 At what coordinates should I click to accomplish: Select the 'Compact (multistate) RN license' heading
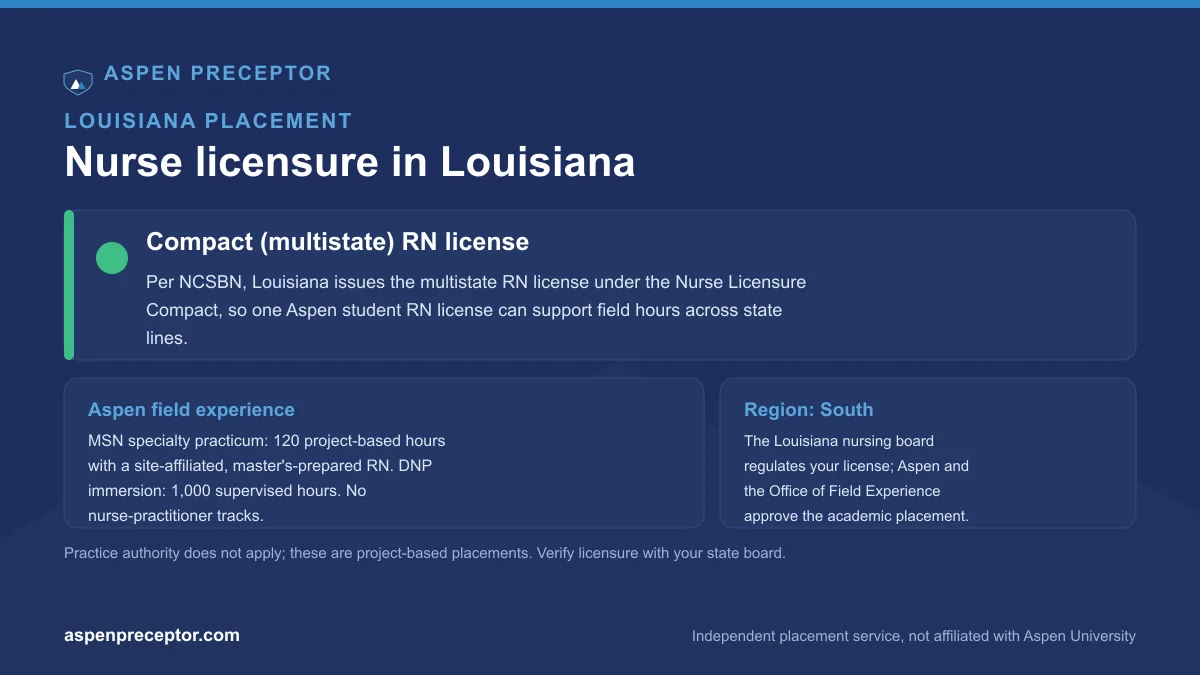click(x=338, y=241)
